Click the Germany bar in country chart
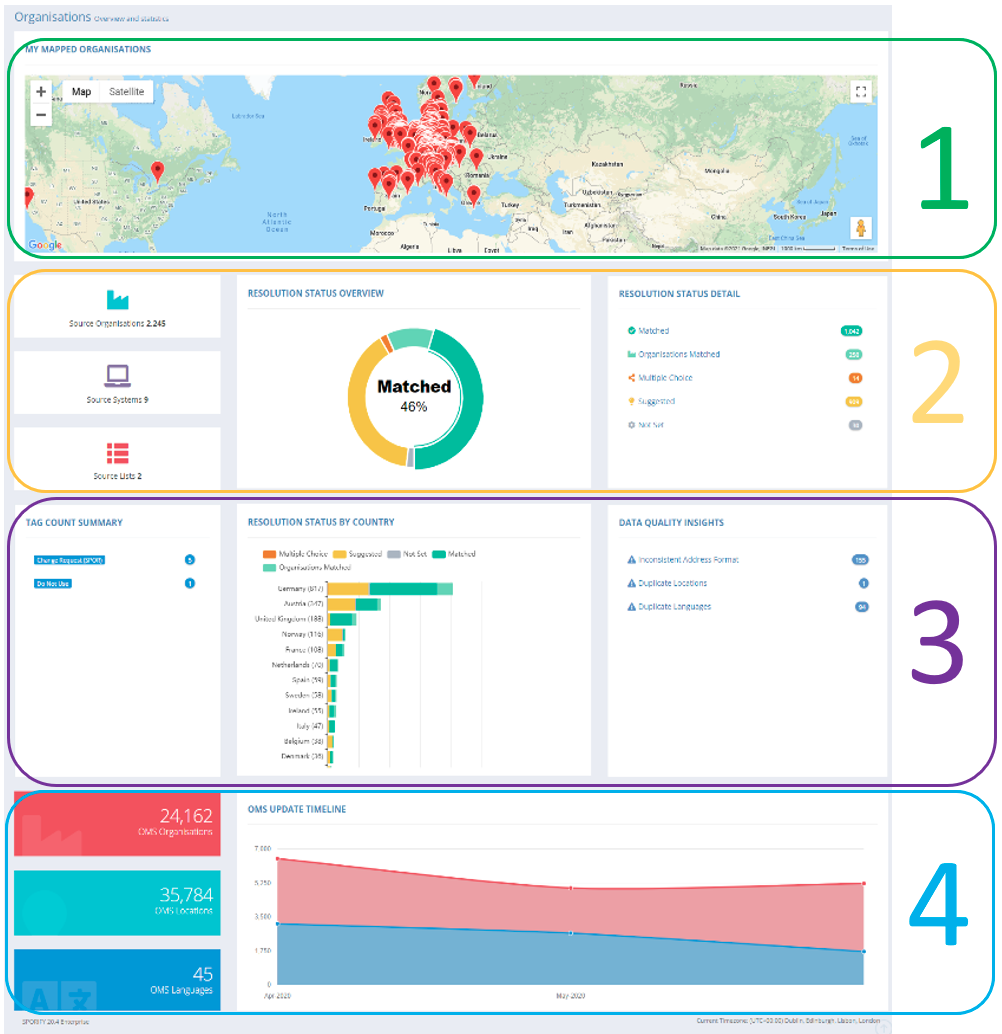 pyautogui.click(x=390, y=589)
